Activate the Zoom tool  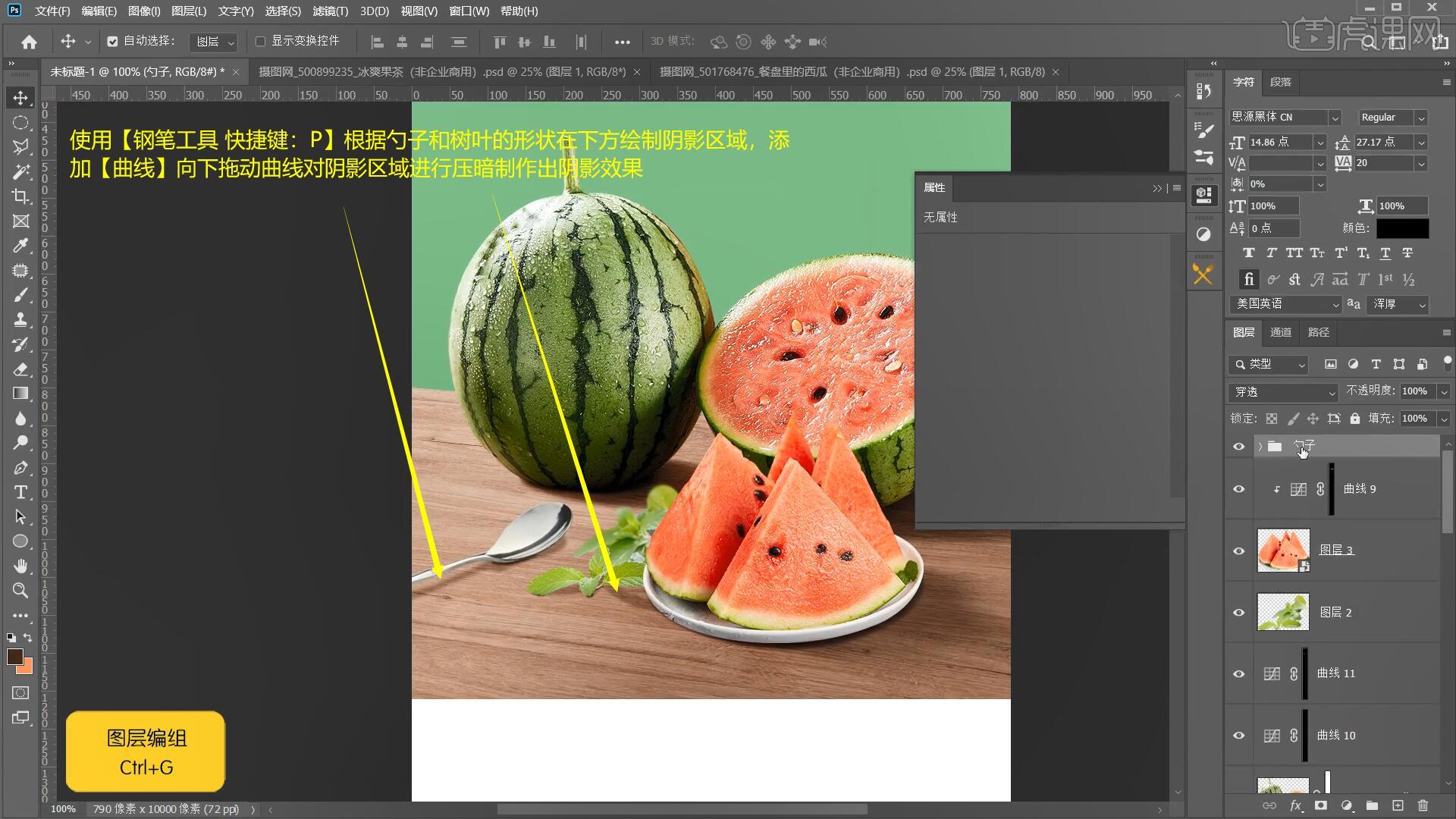[x=20, y=591]
